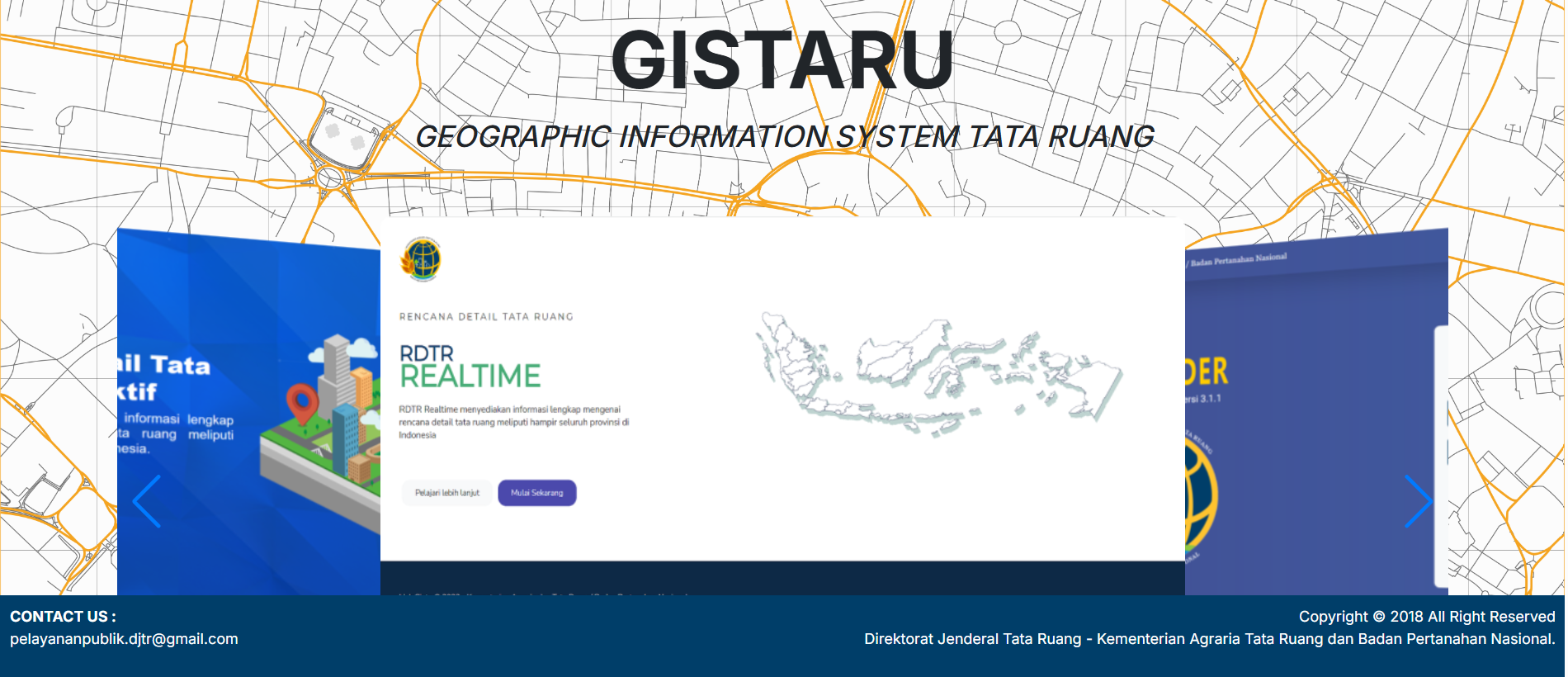Viewport: 1568px width, 677px height.
Task: Click the previous slide left arrow
Action: tap(147, 501)
